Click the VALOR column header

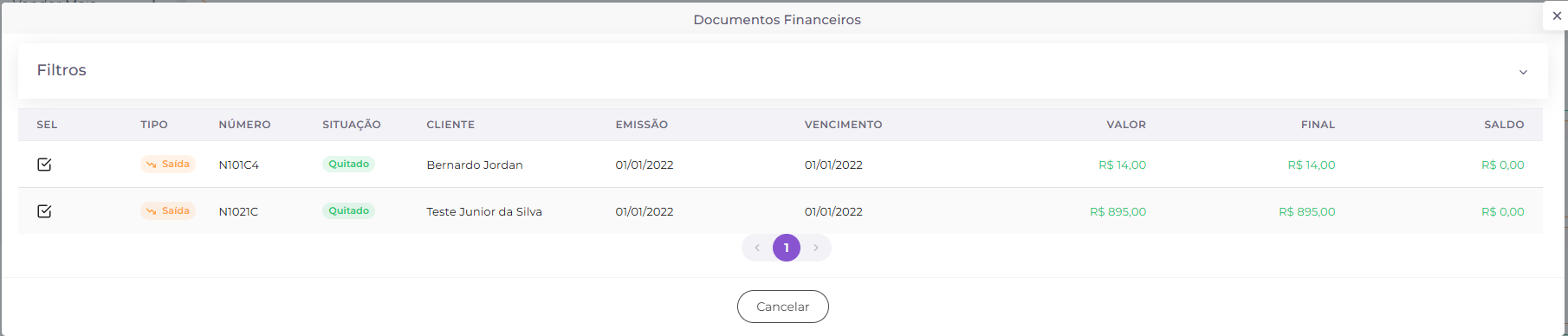coord(1126,125)
